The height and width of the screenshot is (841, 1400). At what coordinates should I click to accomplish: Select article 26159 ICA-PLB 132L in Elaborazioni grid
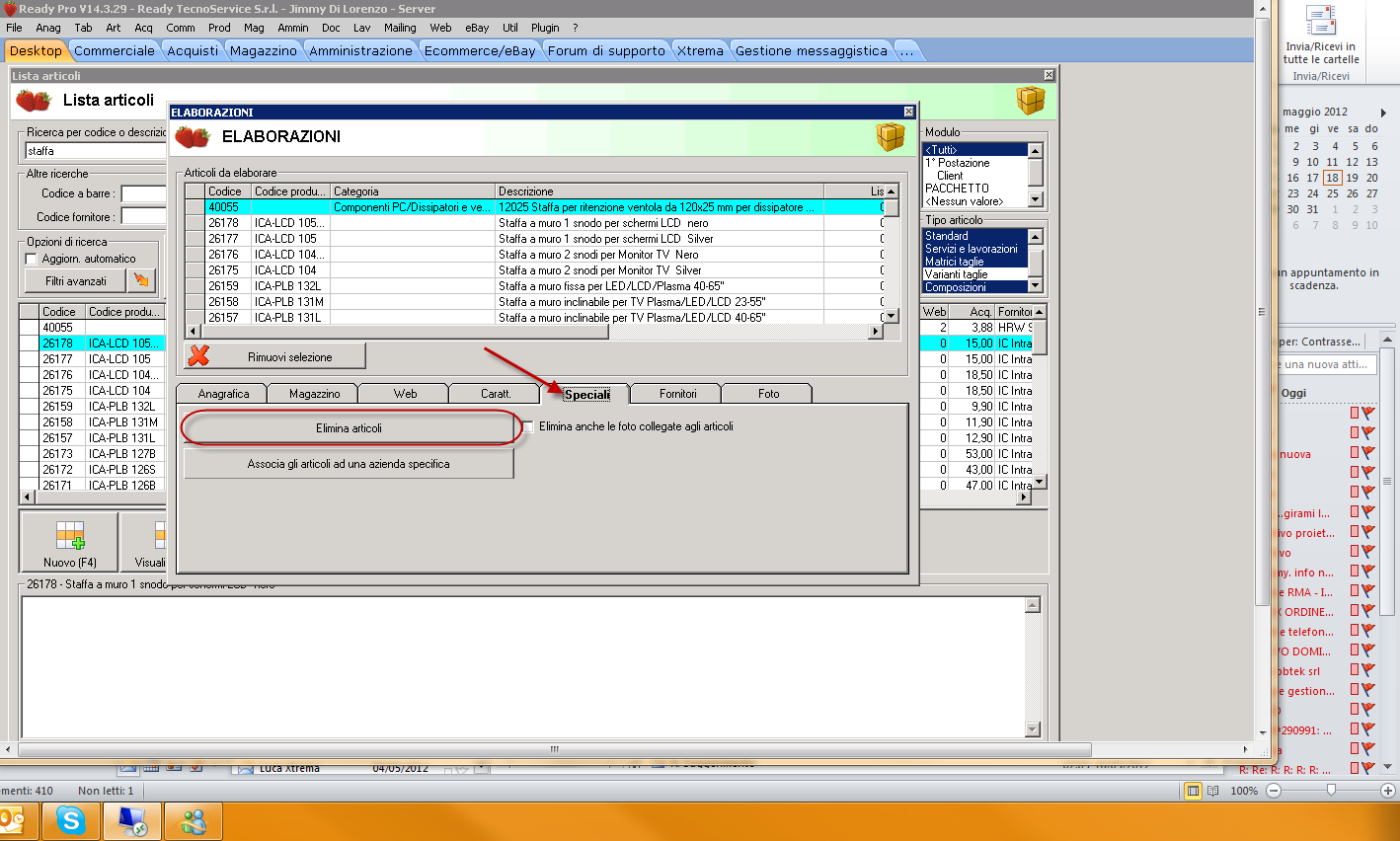[x=533, y=286]
